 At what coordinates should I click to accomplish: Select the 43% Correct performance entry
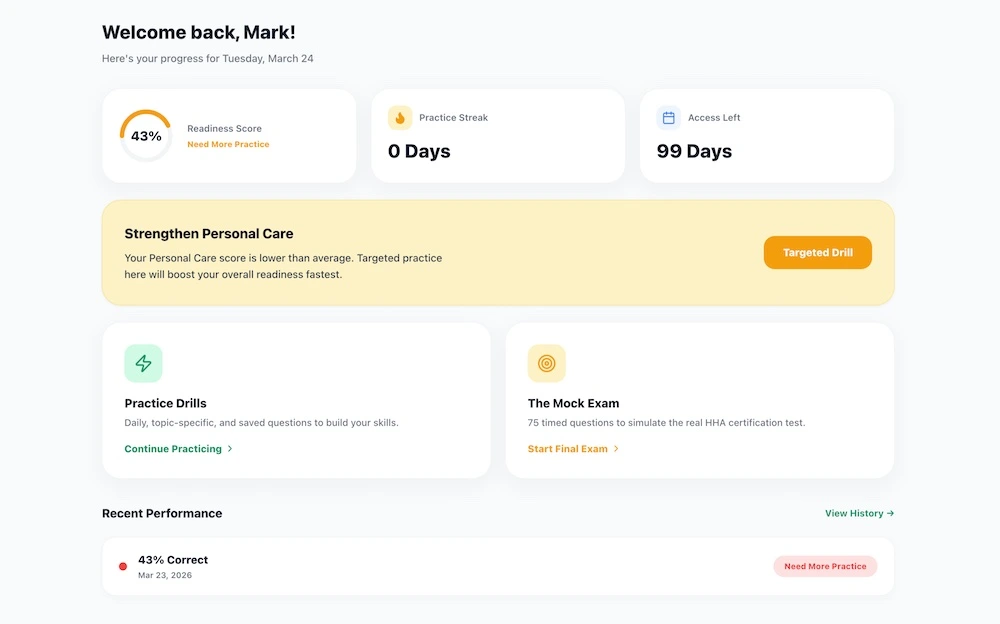coord(173,560)
